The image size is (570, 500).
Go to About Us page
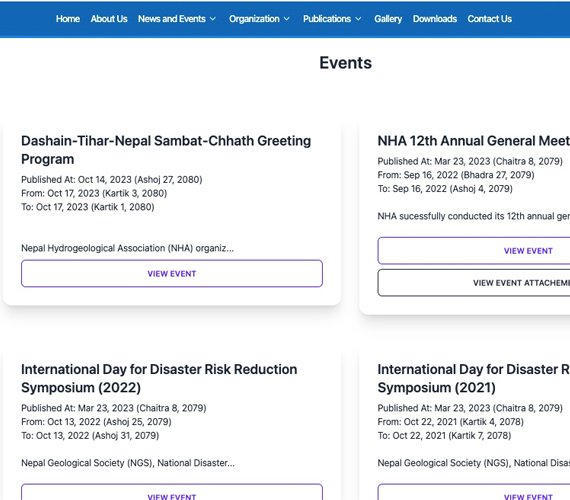click(109, 19)
